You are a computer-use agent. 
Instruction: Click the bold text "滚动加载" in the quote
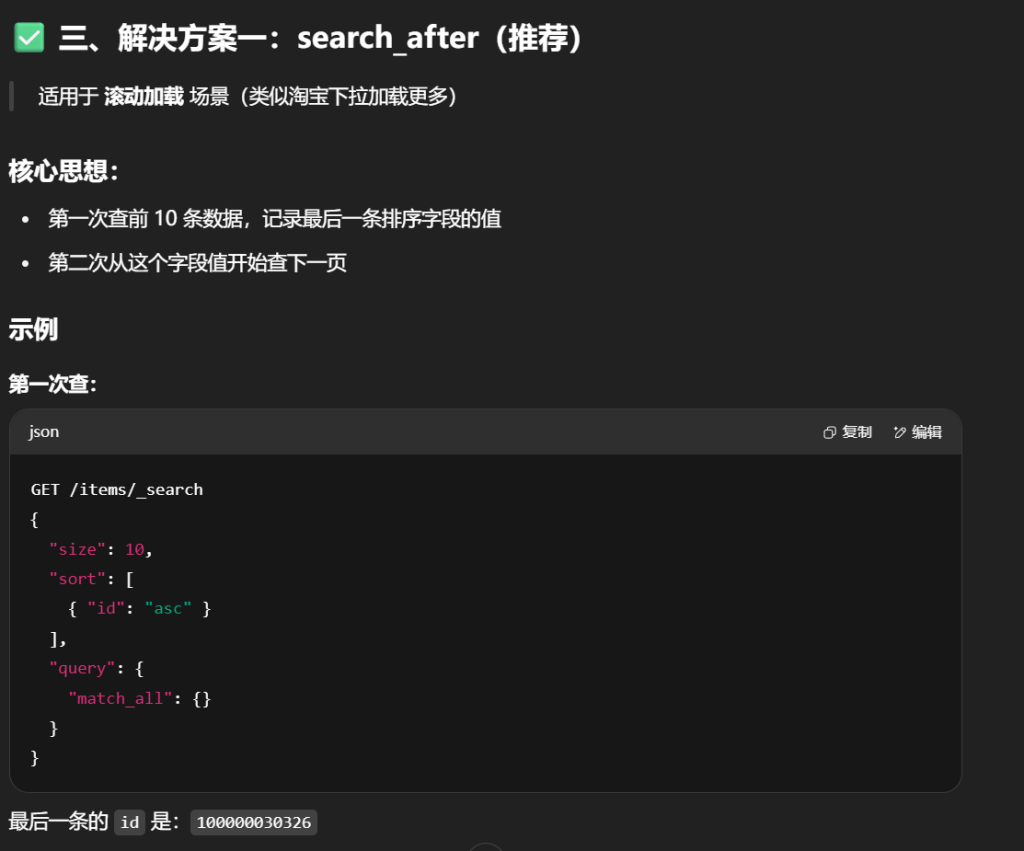[143, 97]
